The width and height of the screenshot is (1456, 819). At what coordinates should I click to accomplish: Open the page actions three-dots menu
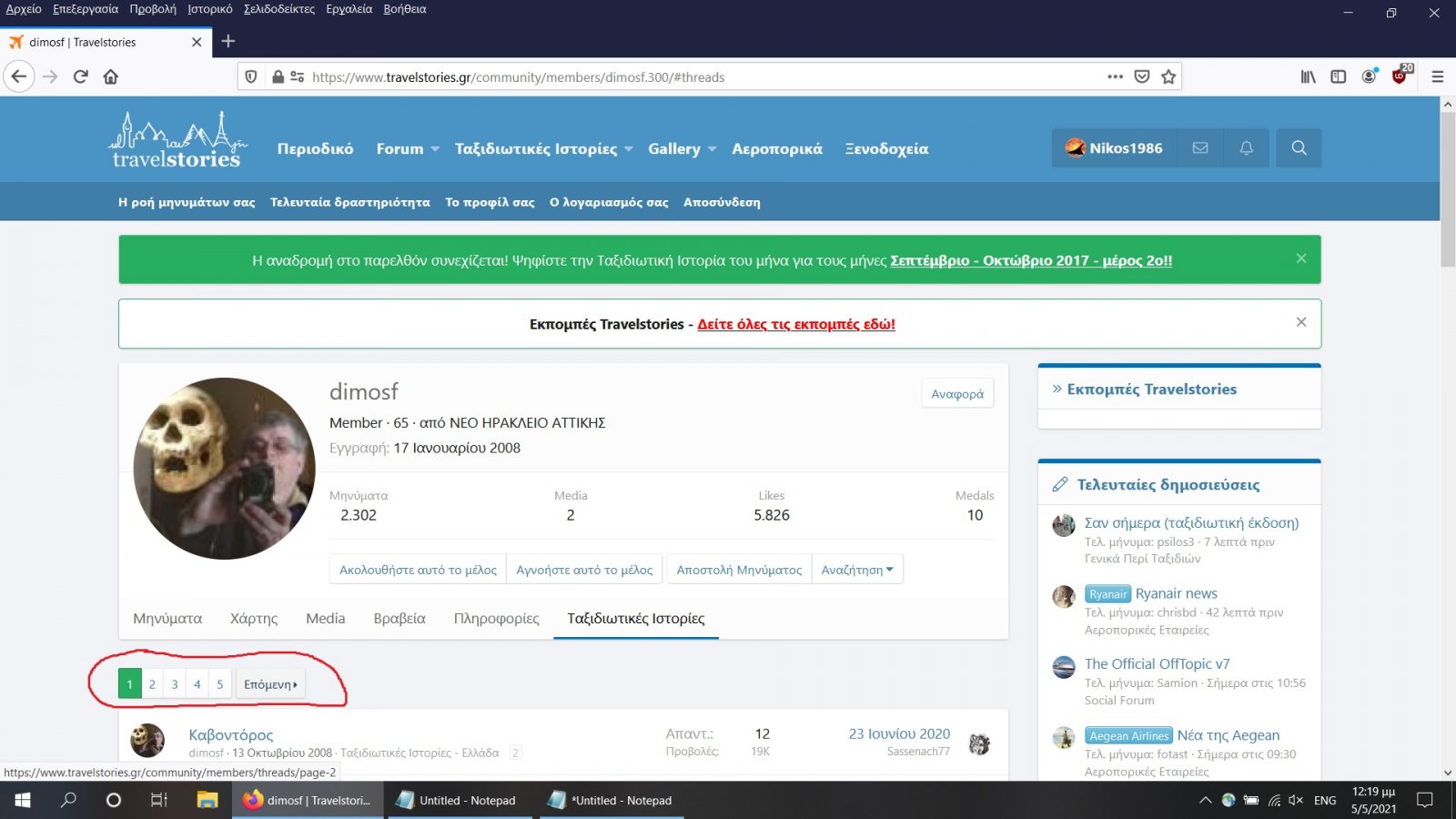[x=1115, y=76]
